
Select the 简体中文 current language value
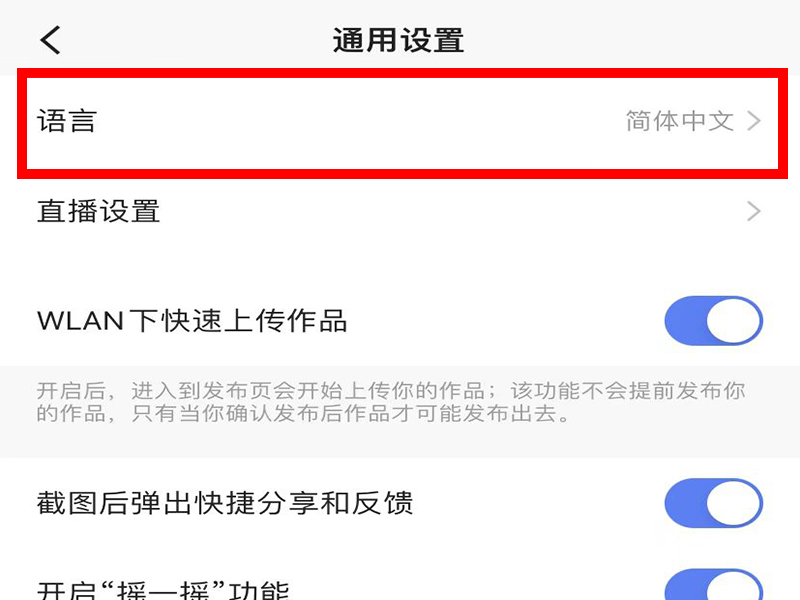(680, 121)
